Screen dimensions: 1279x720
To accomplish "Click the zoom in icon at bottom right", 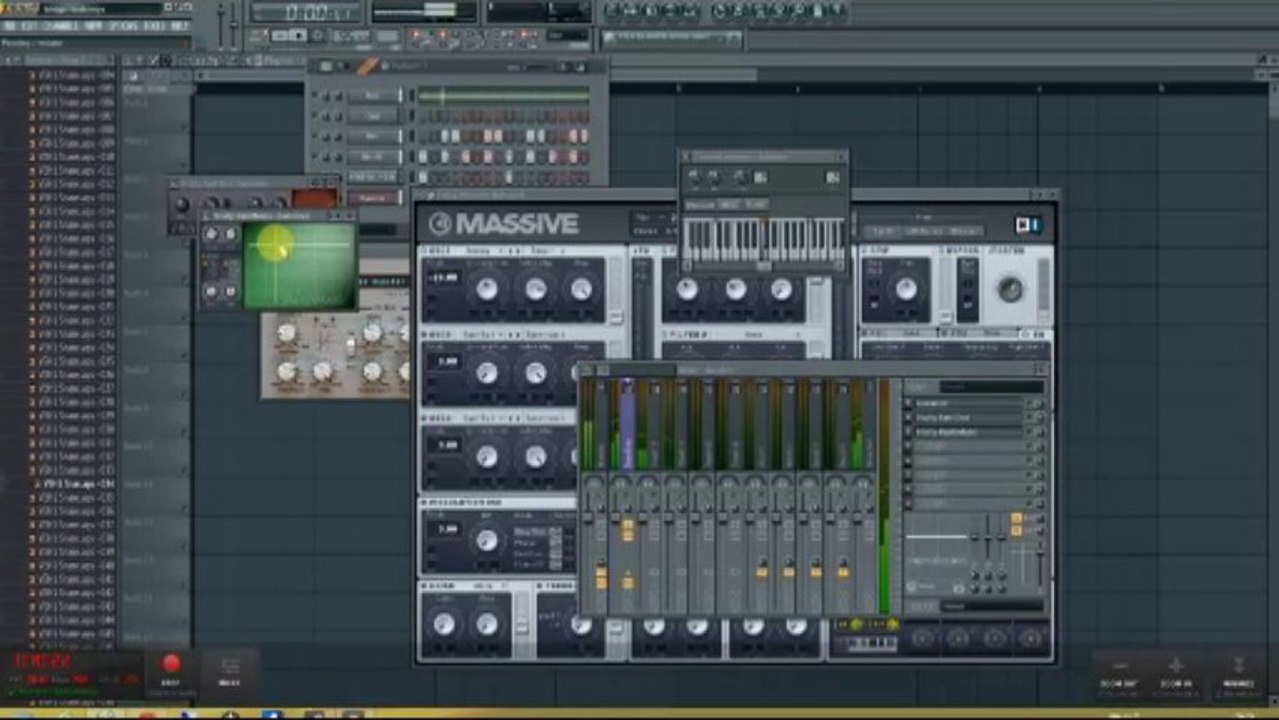I will (1176, 666).
